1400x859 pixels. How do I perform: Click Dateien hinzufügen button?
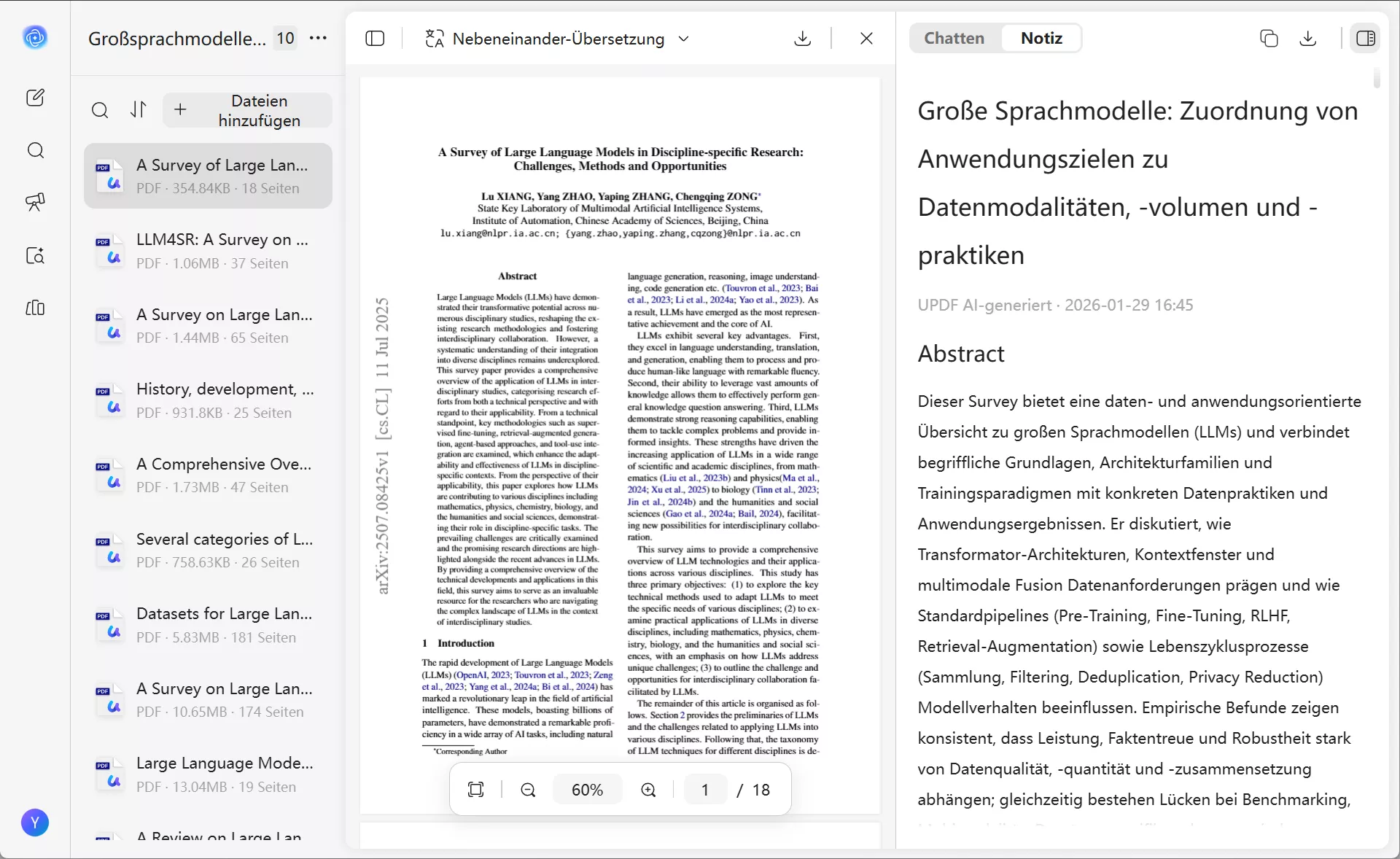[246, 110]
